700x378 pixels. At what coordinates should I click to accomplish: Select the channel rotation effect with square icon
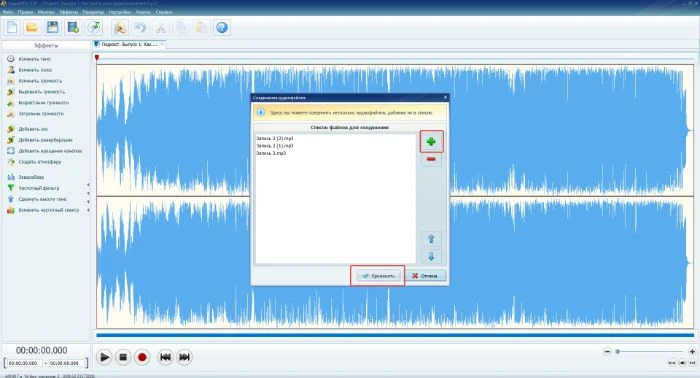44,151
